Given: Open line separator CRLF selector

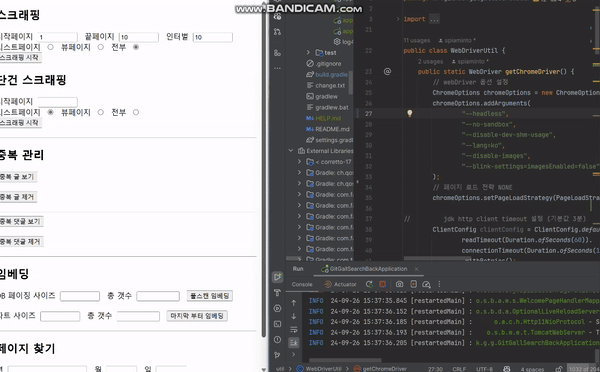Looking at the screenshot, I should click(459, 369).
